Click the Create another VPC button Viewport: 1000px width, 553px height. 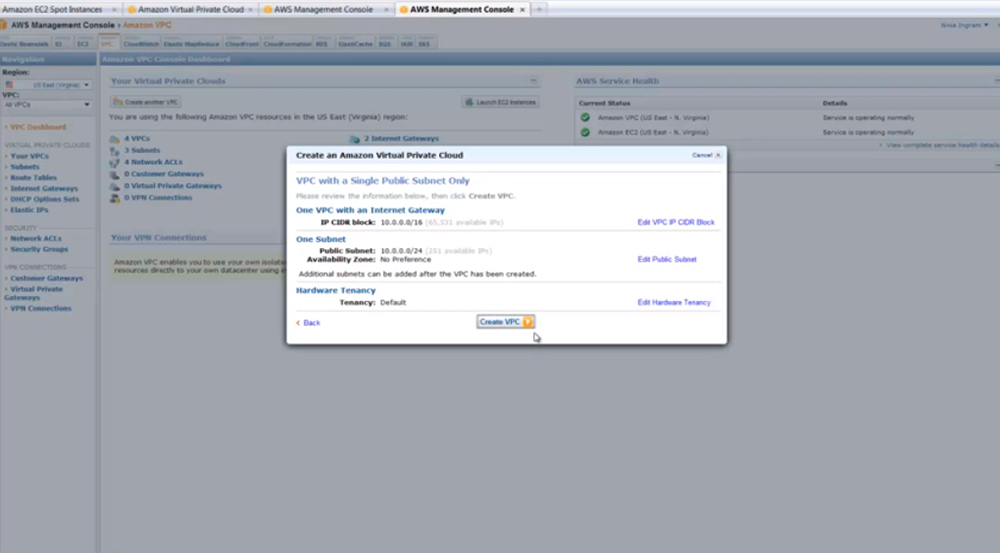tap(146, 102)
